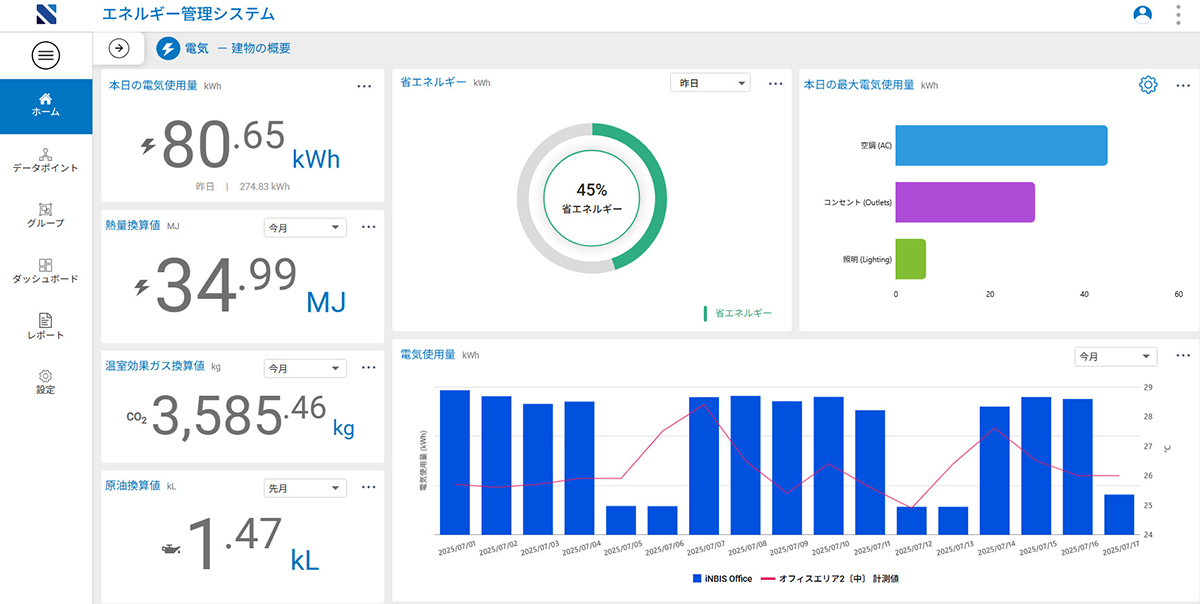Click the エネルギー管理システム title
Viewport: 1200px width, 604px height.
click(188, 14)
